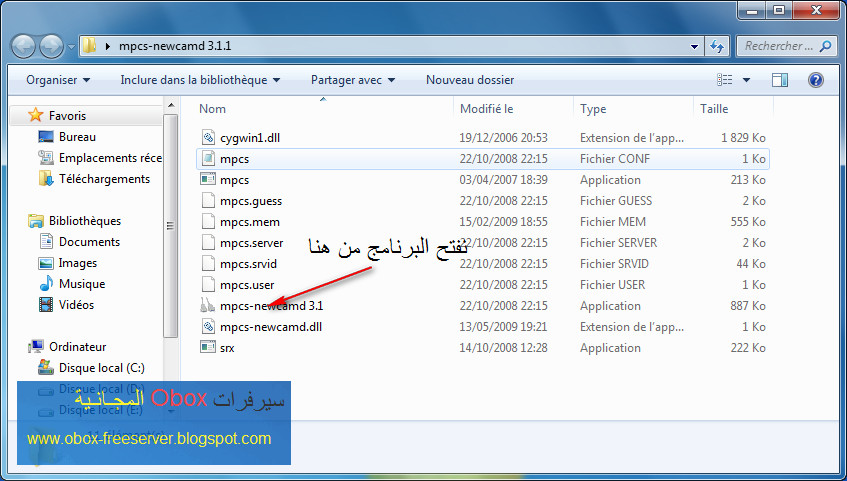
Task: Select Bibliothèques in navigation pane
Action: [x=85, y=221]
